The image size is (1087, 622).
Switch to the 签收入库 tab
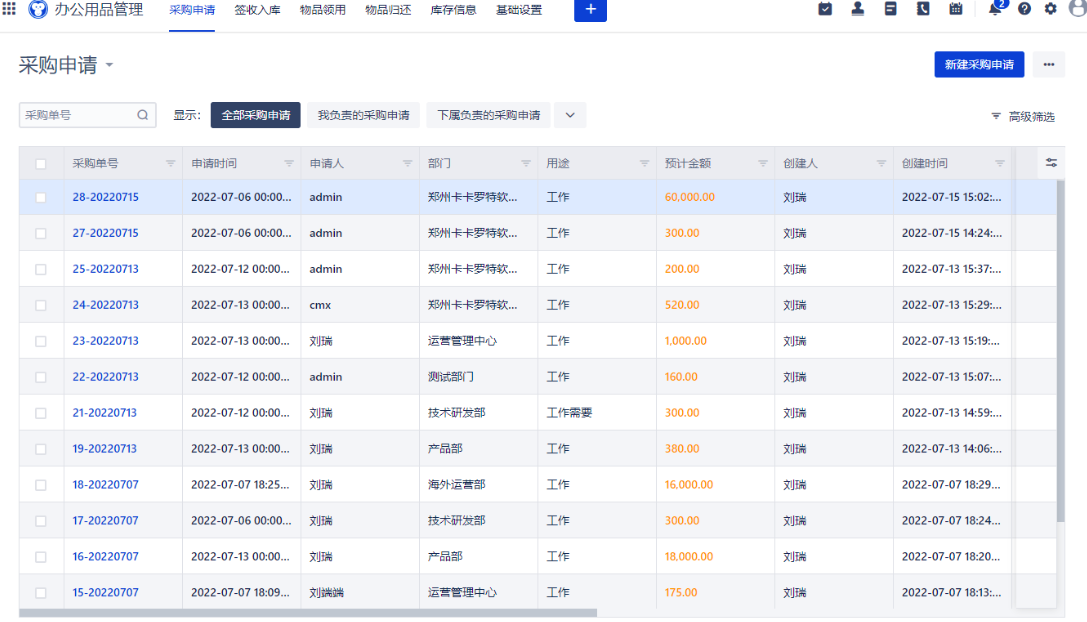click(257, 10)
